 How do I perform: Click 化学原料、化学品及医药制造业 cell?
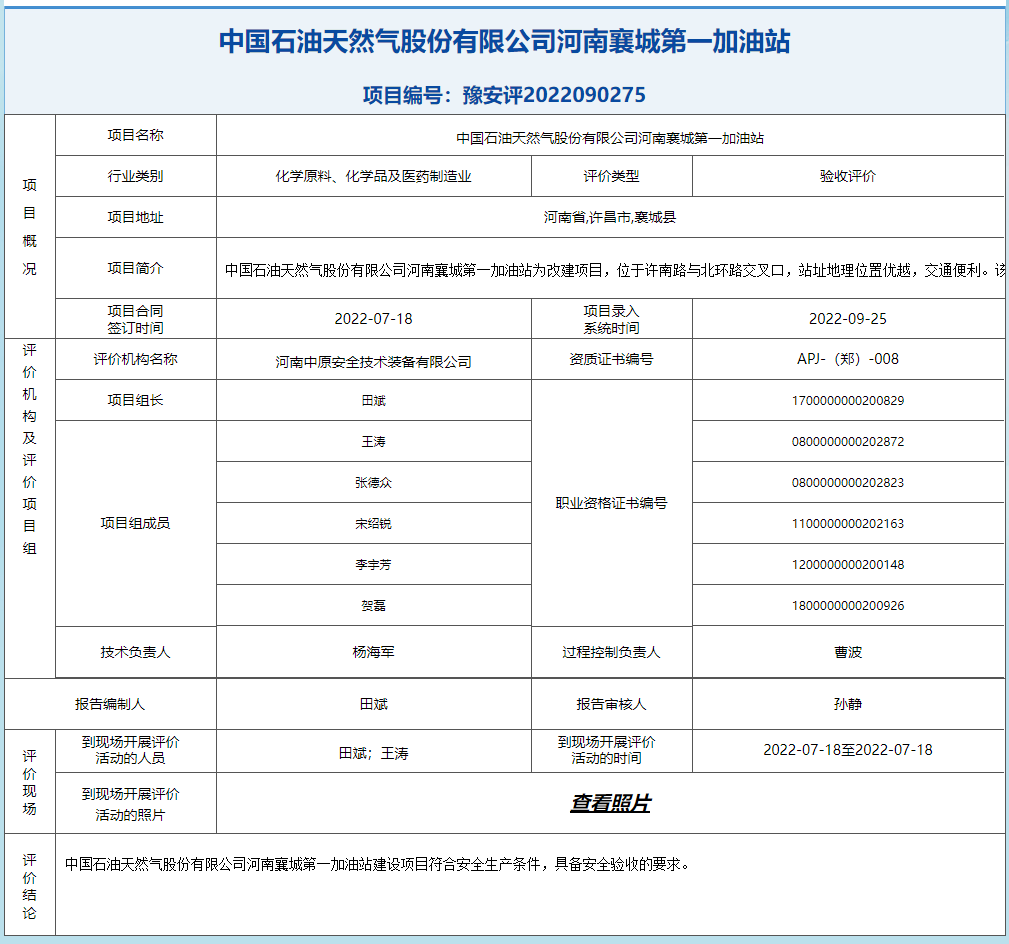point(373,176)
